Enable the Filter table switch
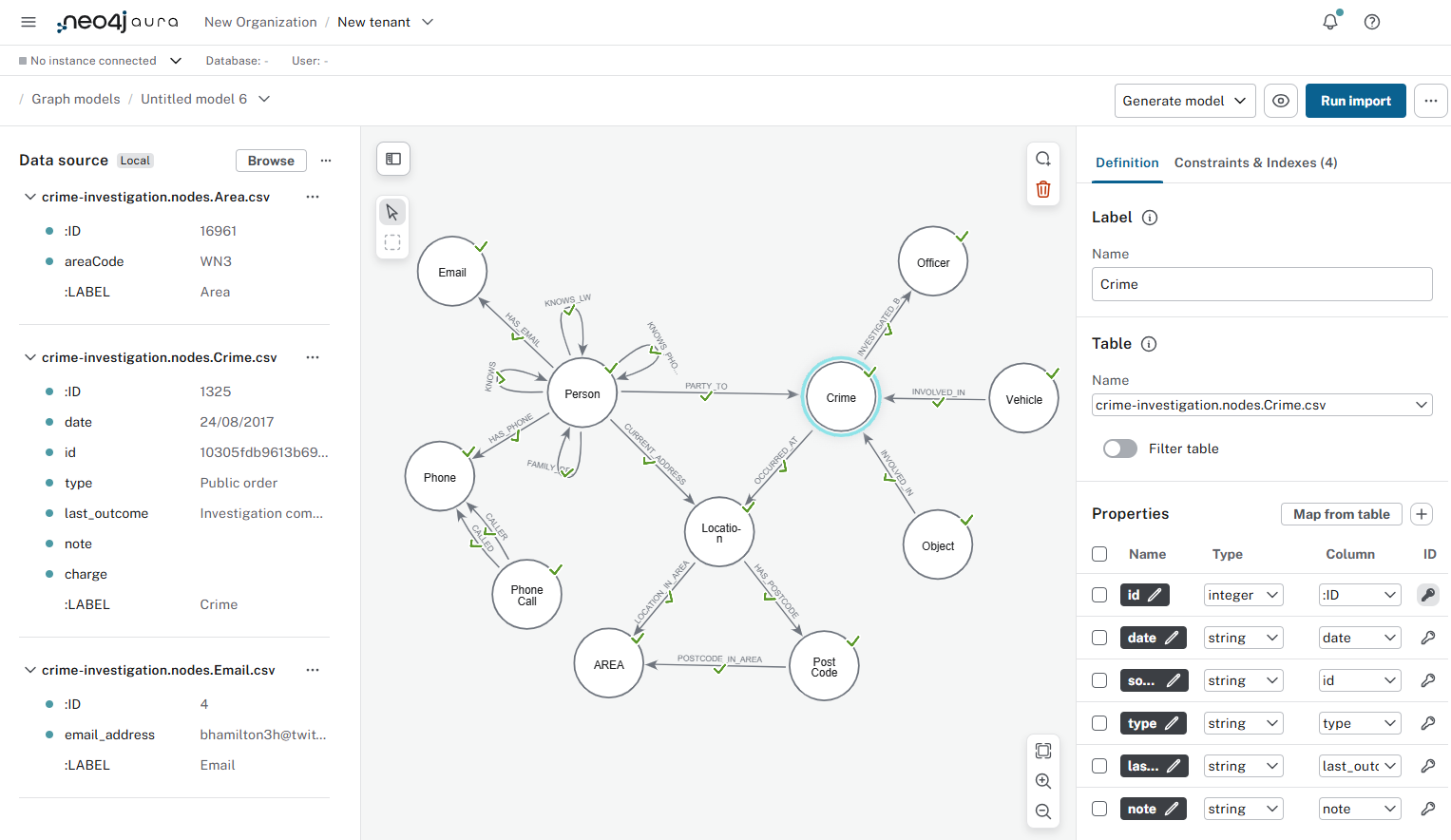This screenshot has width=1451, height=840. [1120, 449]
